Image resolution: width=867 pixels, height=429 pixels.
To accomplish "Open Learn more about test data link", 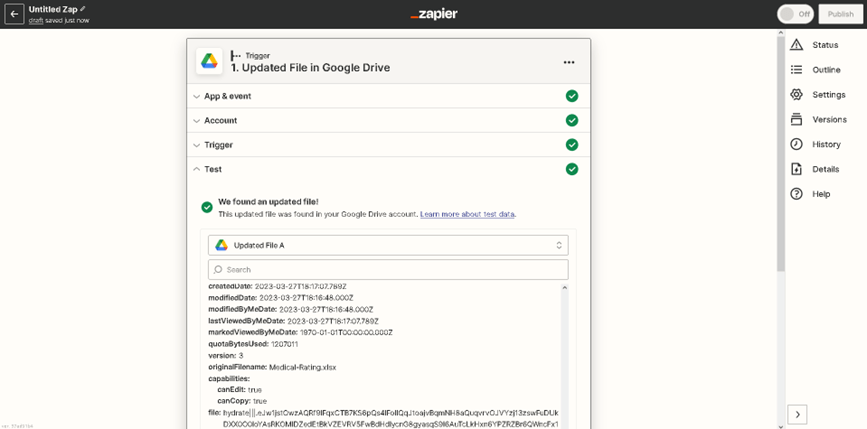I will coord(468,214).
